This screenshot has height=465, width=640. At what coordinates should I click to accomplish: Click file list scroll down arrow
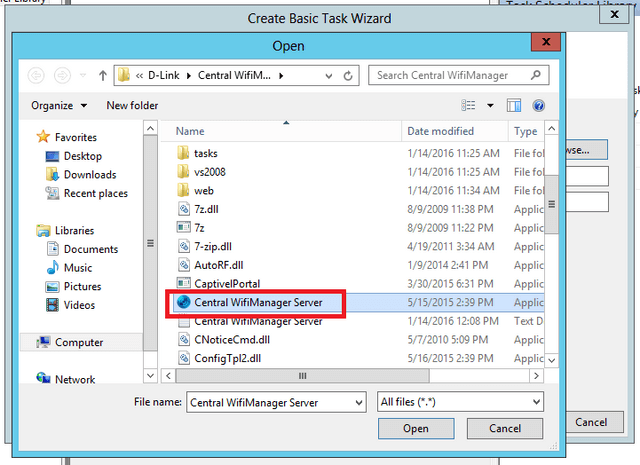551,360
